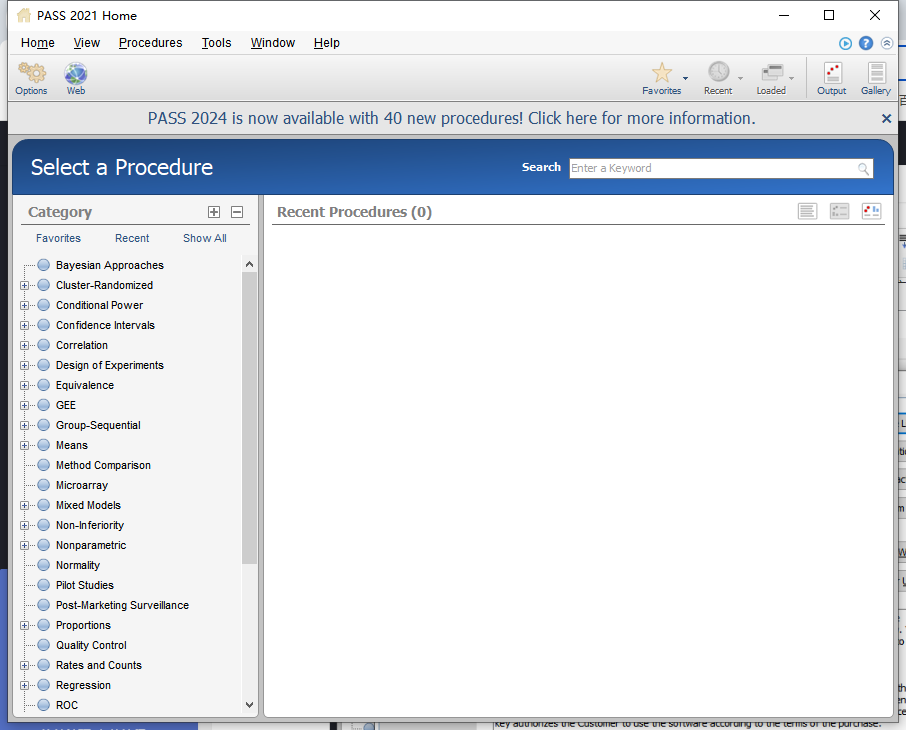Switch Recent Procedures to detail list view
Viewport: 906px width, 730px height.
click(839, 212)
